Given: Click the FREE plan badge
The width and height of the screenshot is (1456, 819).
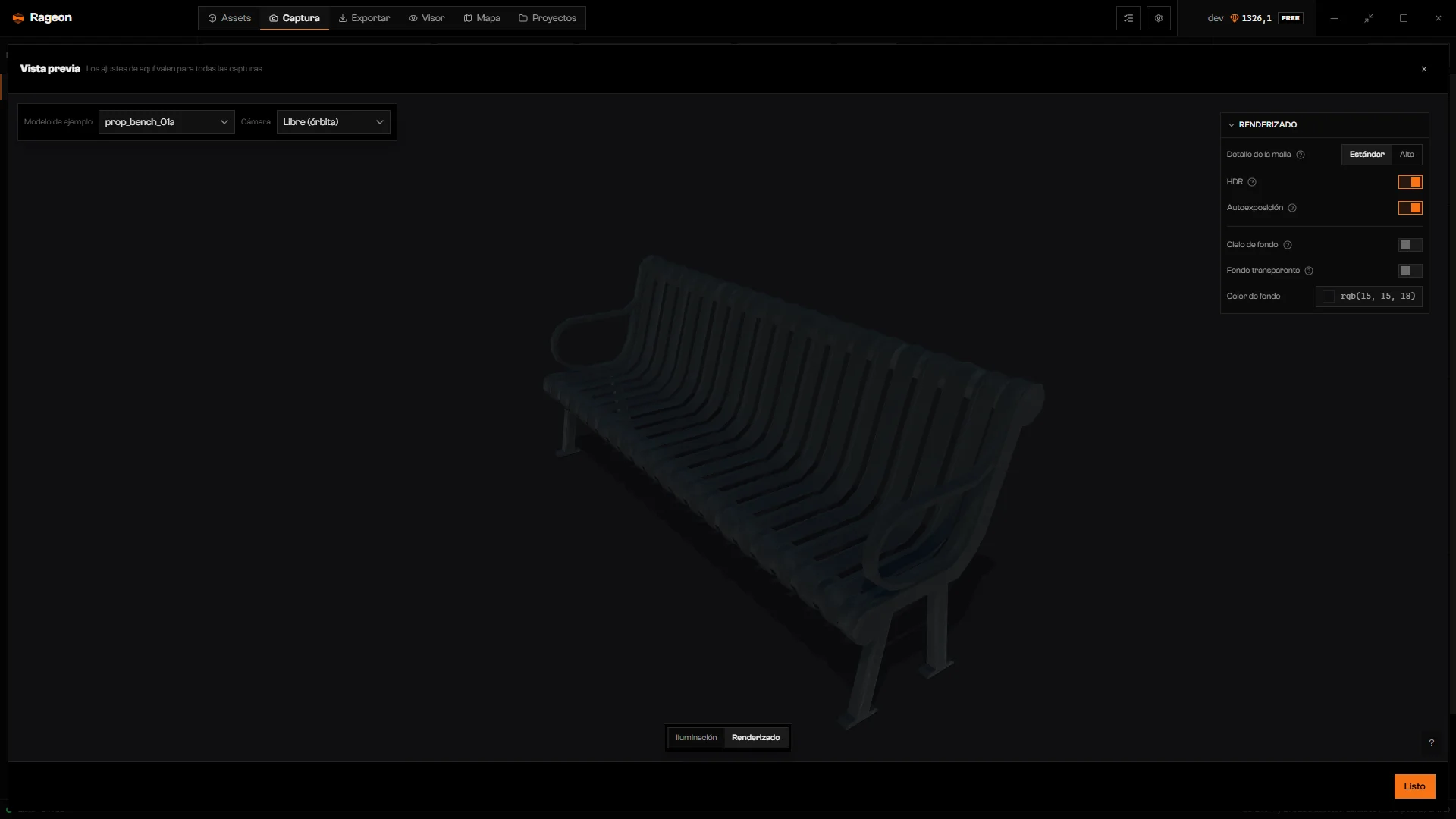Looking at the screenshot, I should [x=1291, y=18].
